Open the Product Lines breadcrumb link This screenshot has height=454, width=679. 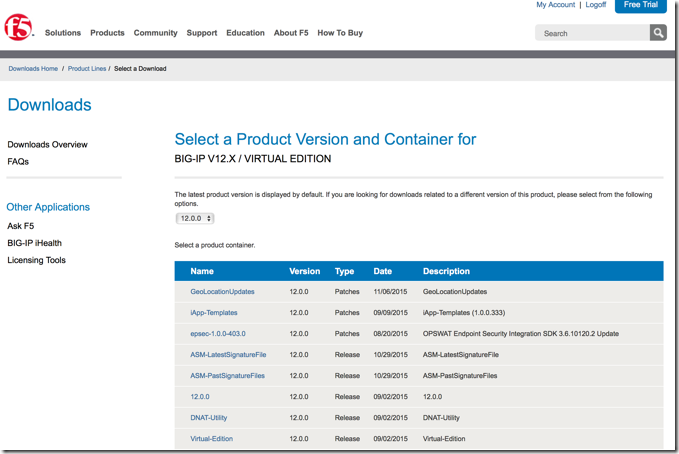click(x=87, y=69)
